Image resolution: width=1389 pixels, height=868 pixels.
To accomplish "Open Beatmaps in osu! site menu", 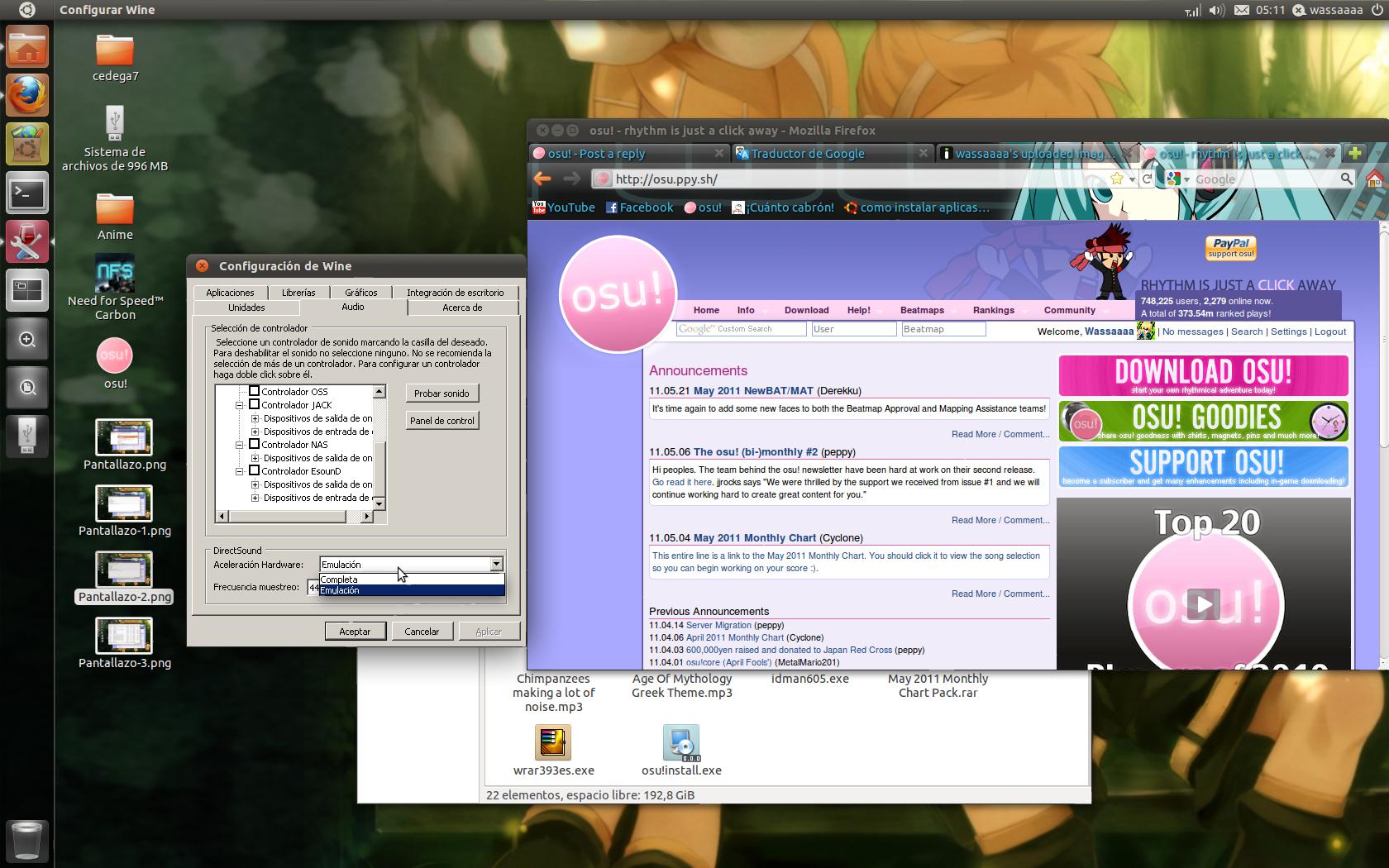I will tap(922, 310).
